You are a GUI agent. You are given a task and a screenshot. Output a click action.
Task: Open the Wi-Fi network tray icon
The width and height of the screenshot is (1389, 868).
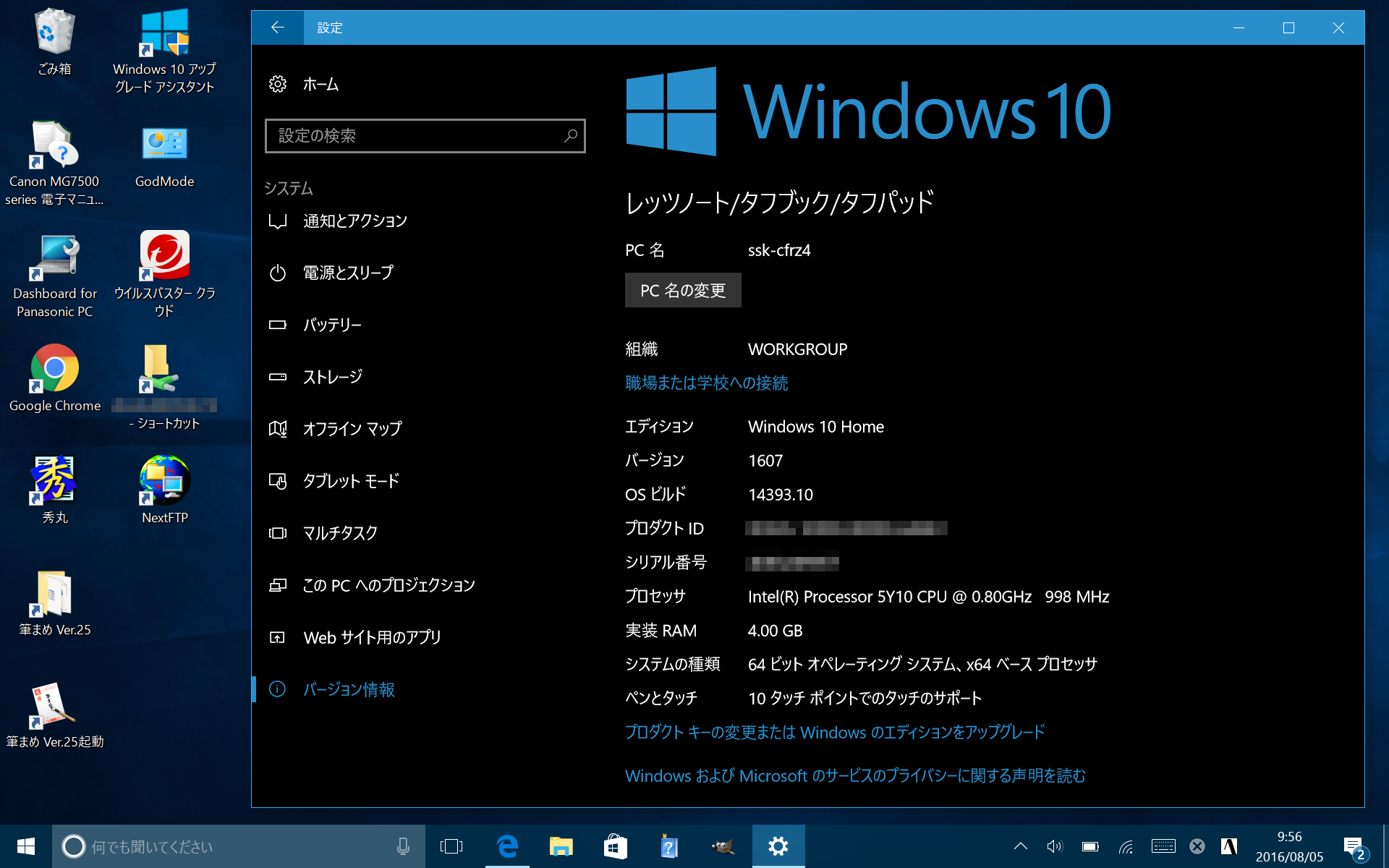tap(1126, 846)
